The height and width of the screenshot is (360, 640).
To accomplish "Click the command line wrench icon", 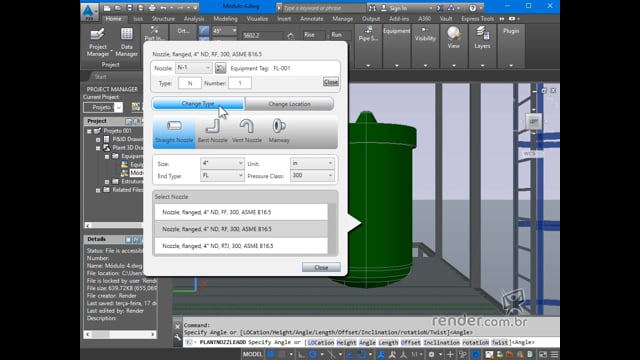I will click(x=177, y=338).
